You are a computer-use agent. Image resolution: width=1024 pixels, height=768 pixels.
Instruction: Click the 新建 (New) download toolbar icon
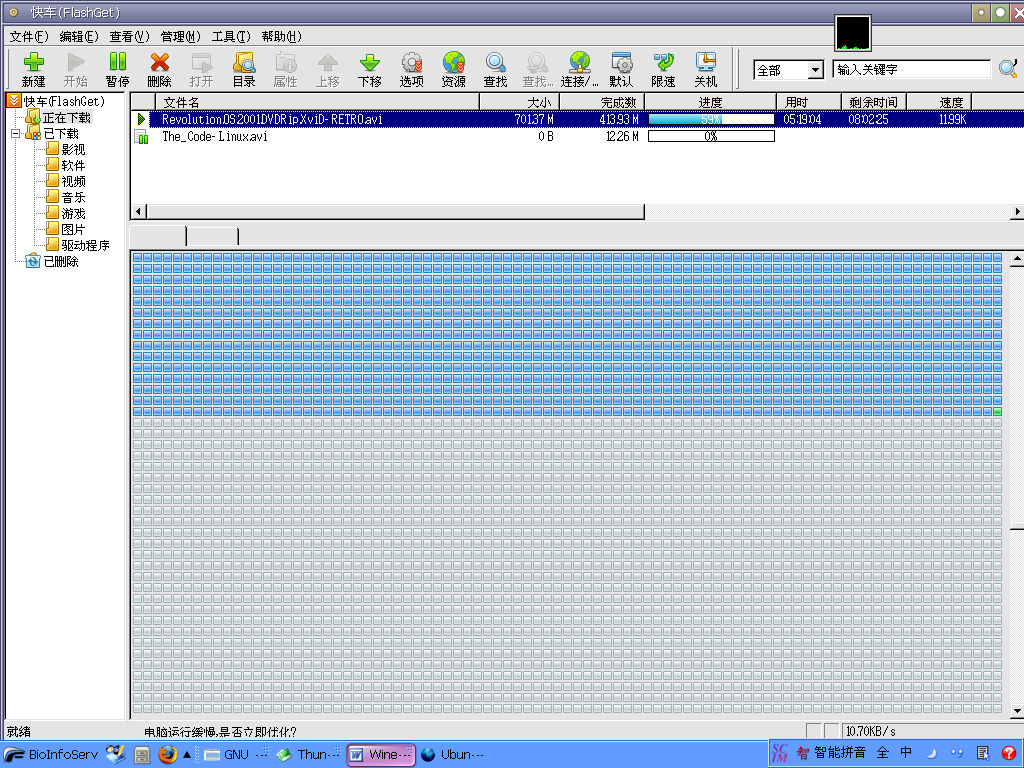(33, 63)
